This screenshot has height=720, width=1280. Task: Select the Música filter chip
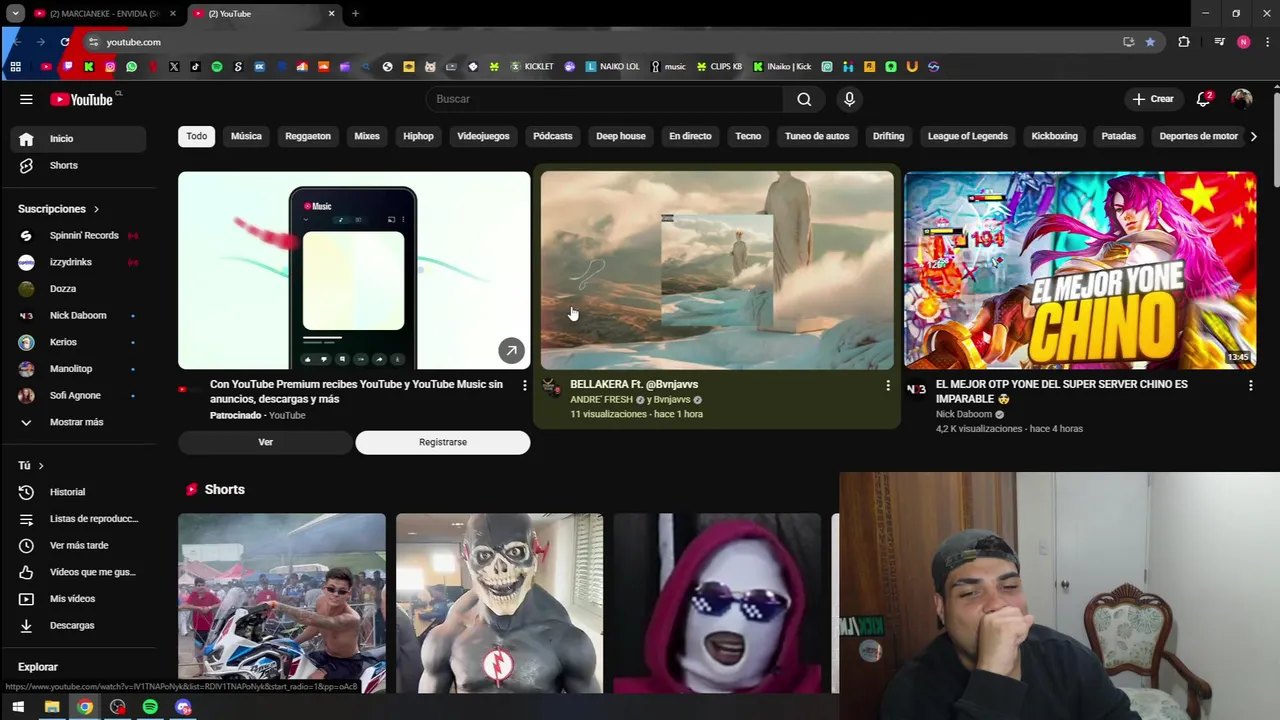tap(246, 136)
